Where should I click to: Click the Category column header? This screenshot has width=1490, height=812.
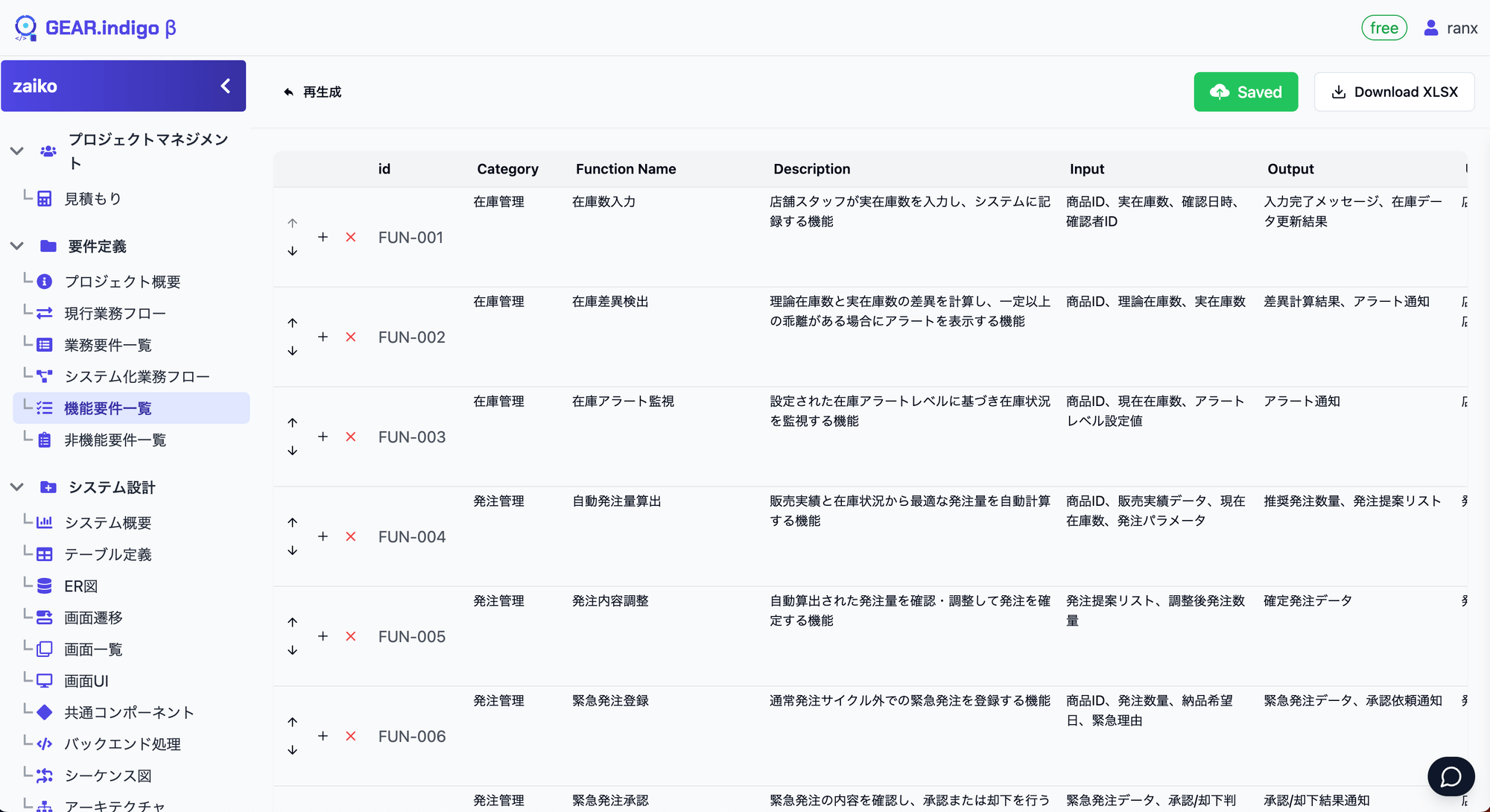pos(507,169)
